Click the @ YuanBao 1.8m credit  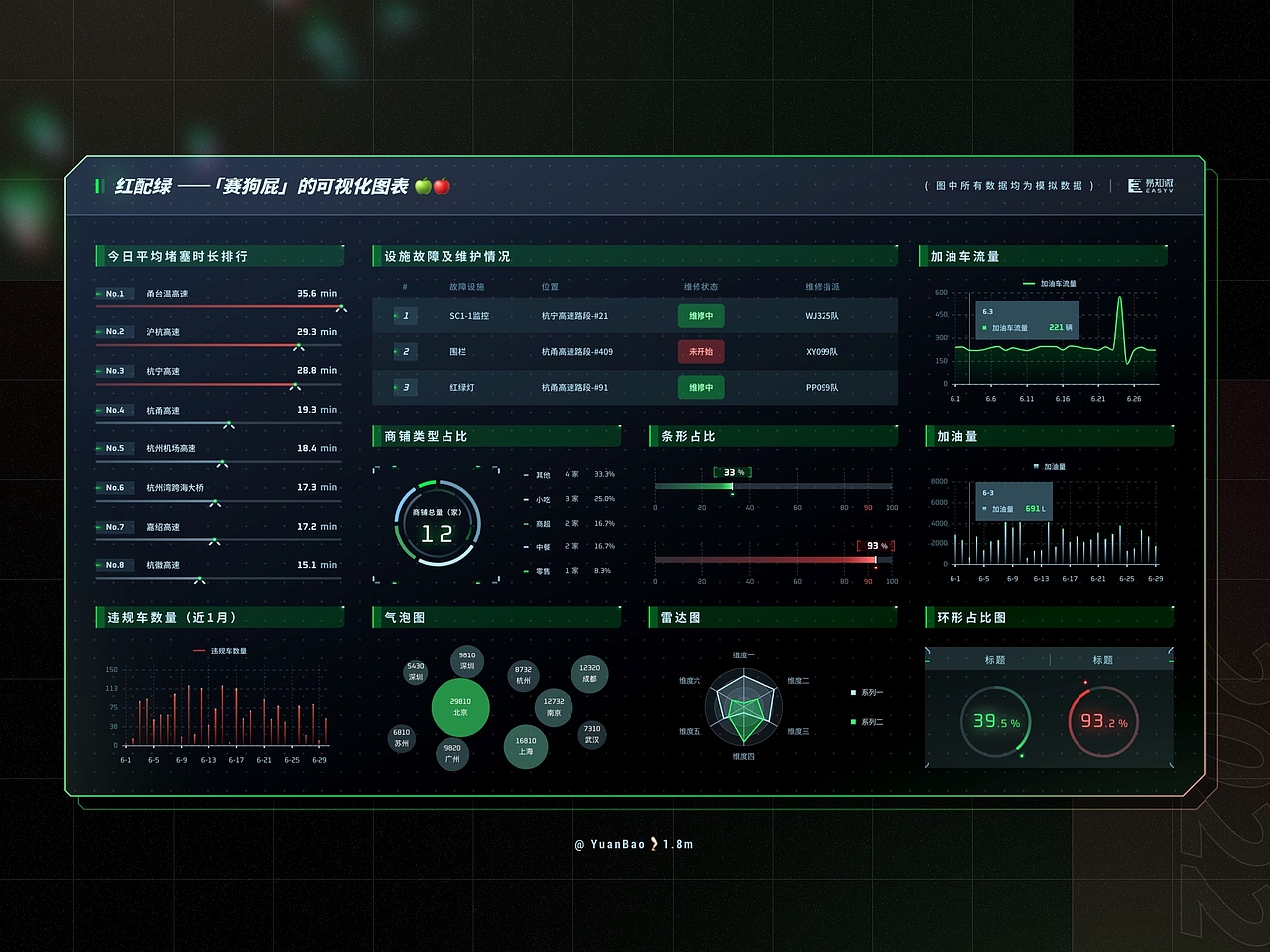pos(634,844)
